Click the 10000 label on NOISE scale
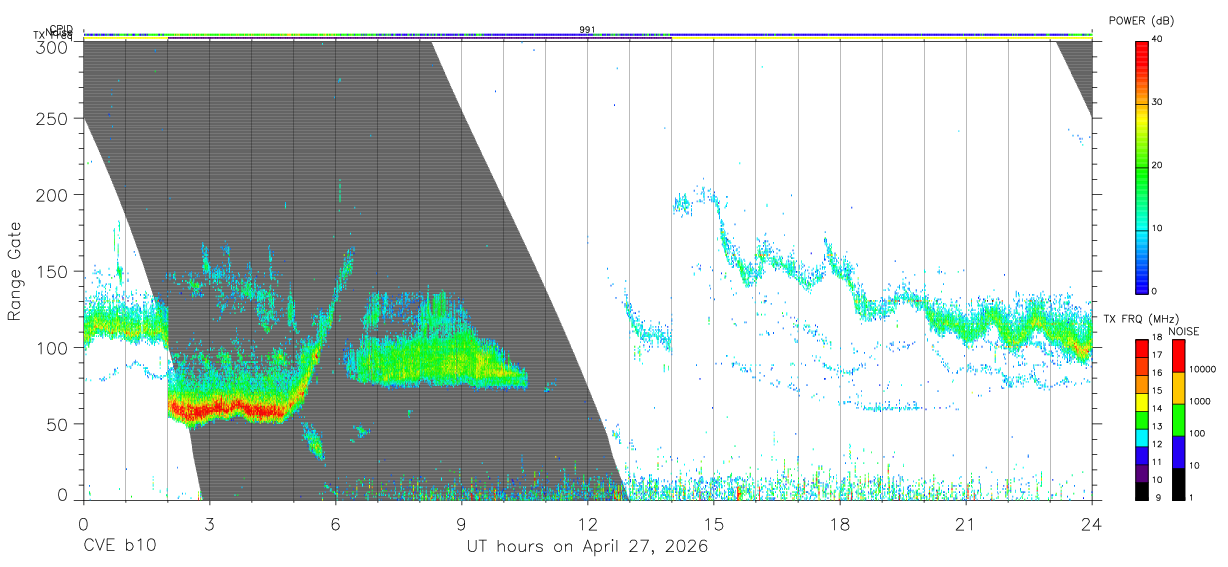 (x=1202, y=369)
